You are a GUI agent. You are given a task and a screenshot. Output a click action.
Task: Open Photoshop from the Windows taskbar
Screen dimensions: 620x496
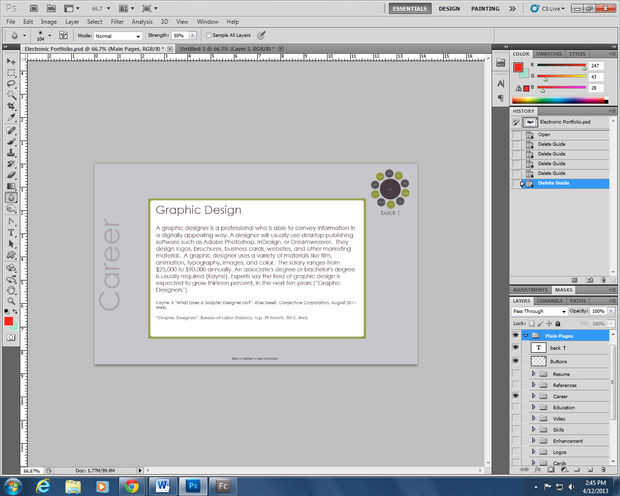195,485
